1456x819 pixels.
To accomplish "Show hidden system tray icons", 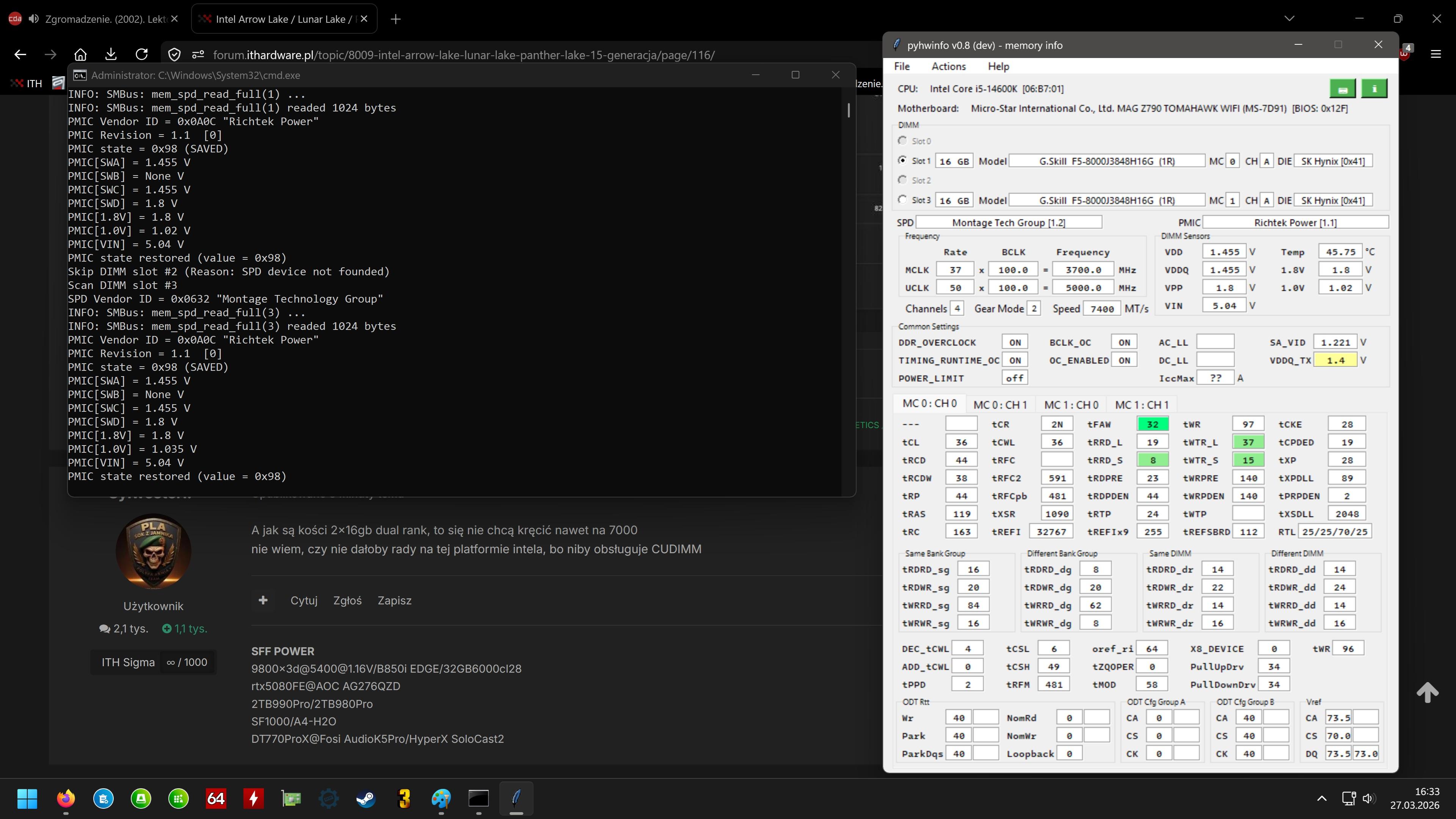I will pyautogui.click(x=1321, y=798).
